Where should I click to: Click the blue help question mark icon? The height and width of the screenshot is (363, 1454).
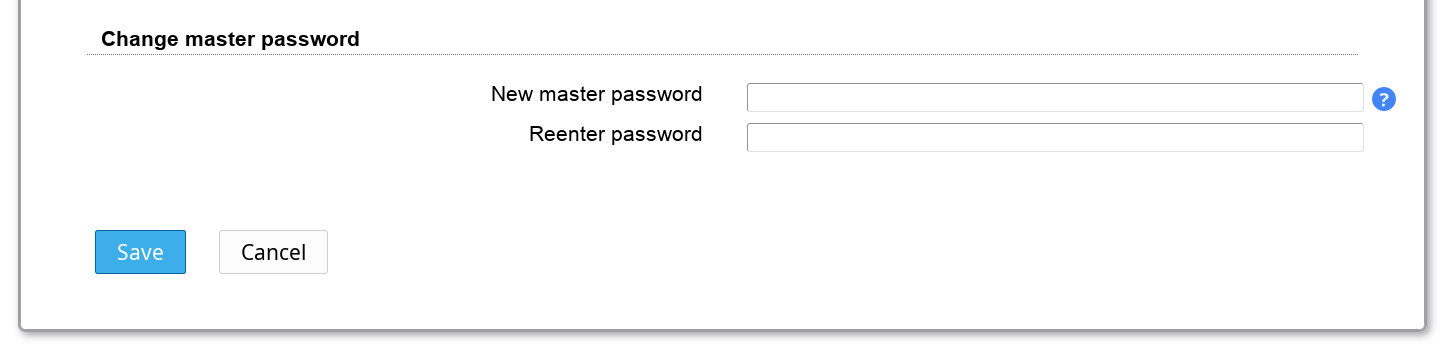1384,99
